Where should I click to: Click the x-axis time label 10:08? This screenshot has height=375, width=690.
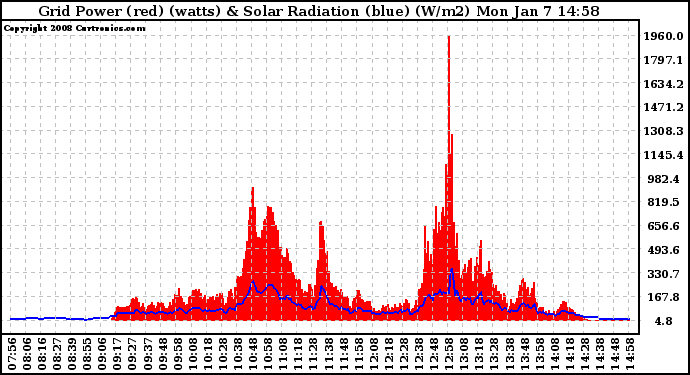click(x=193, y=354)
